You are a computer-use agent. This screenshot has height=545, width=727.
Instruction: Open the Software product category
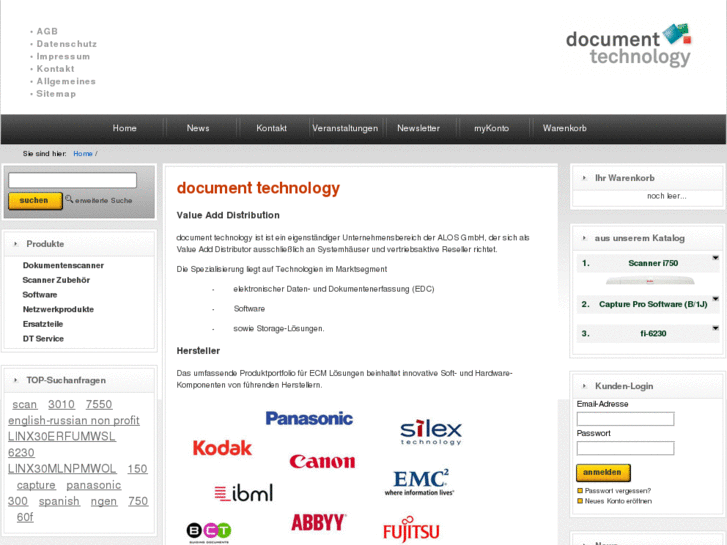[40, 295]
